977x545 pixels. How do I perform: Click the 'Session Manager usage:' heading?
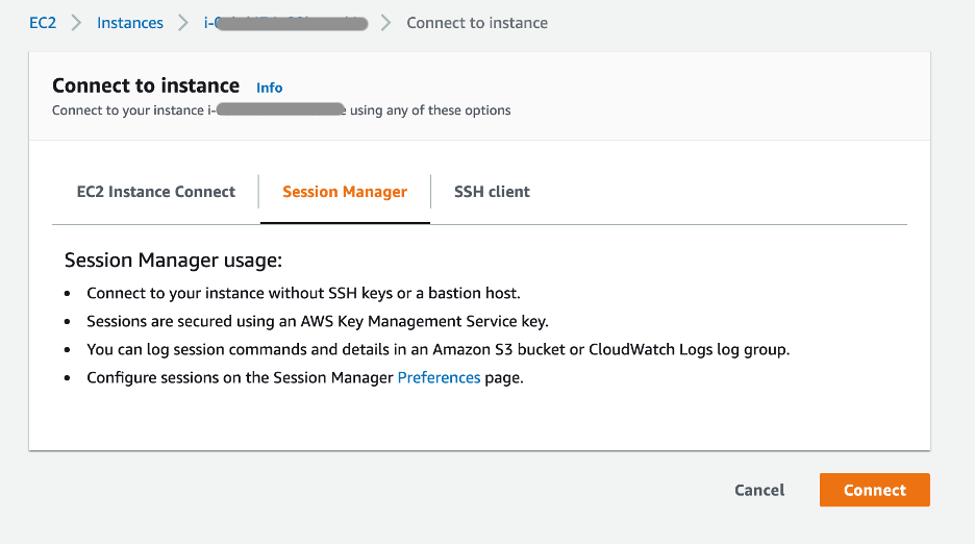173,260
